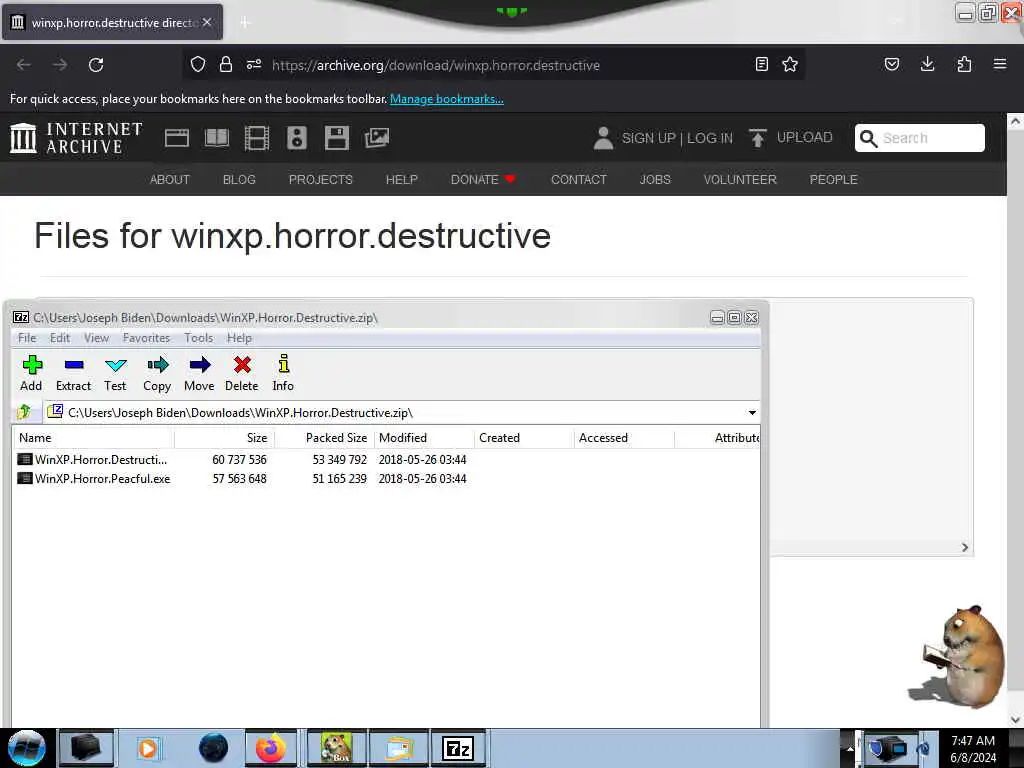The width and height of the screenshot is (1024, 768).
Task: Open the Video film icon
Action: [257, 138]
